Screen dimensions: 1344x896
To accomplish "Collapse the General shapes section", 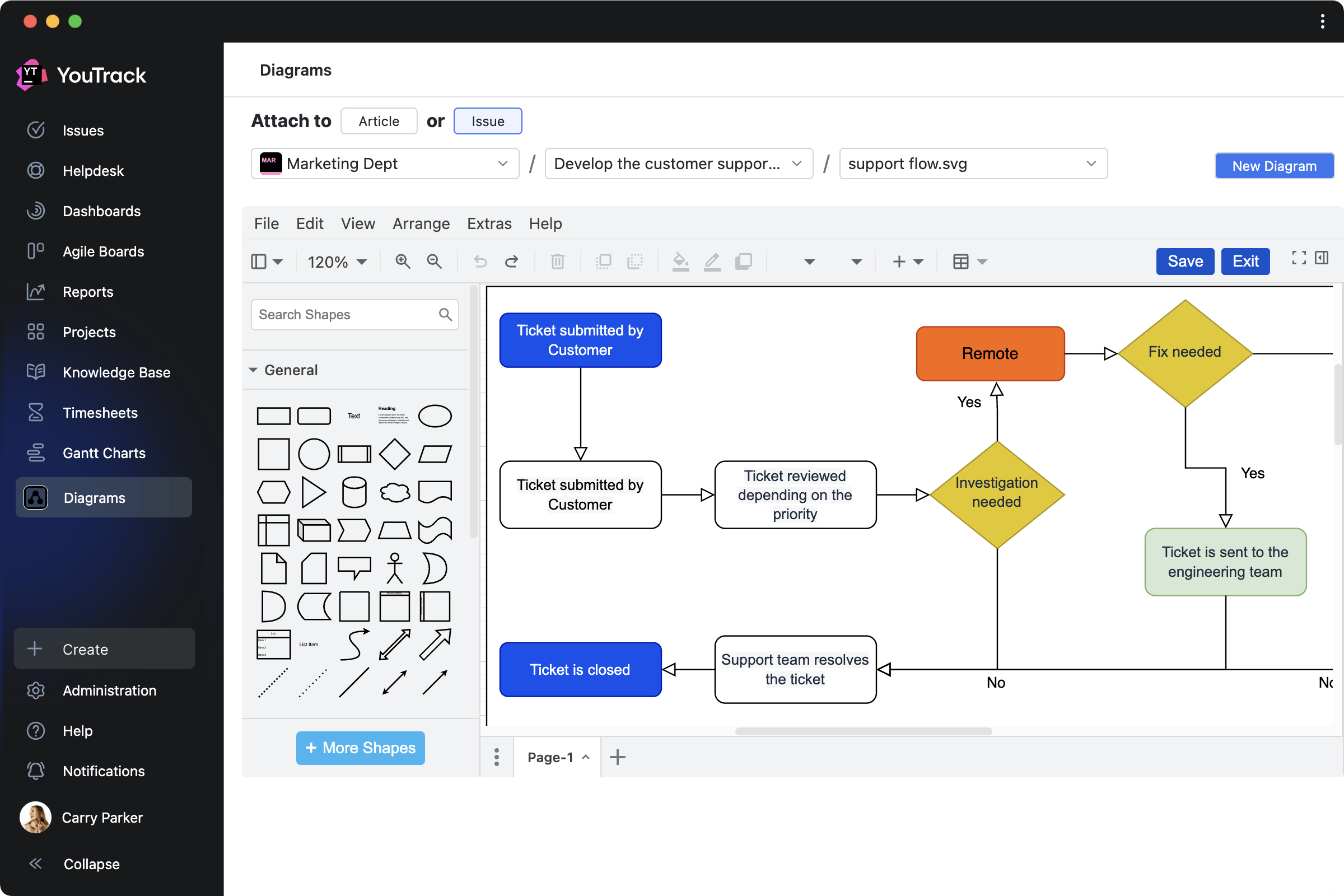I will (x=253, y=370).
